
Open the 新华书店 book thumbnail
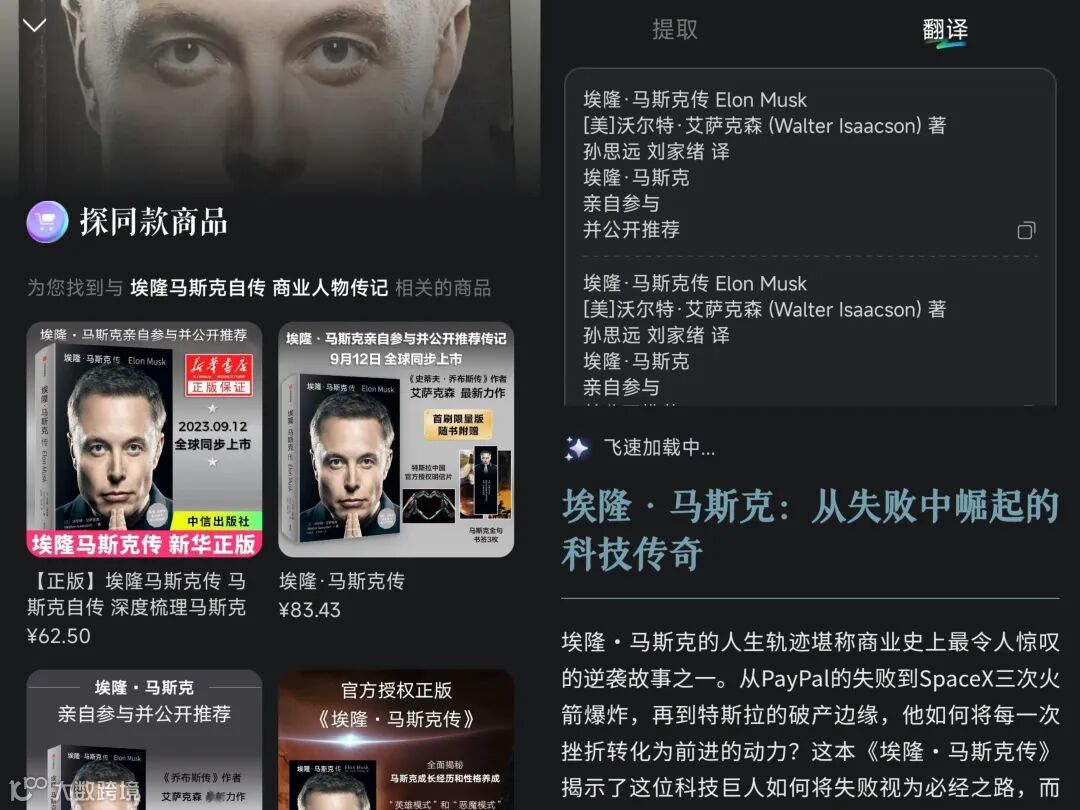click(x=145, y=439)
